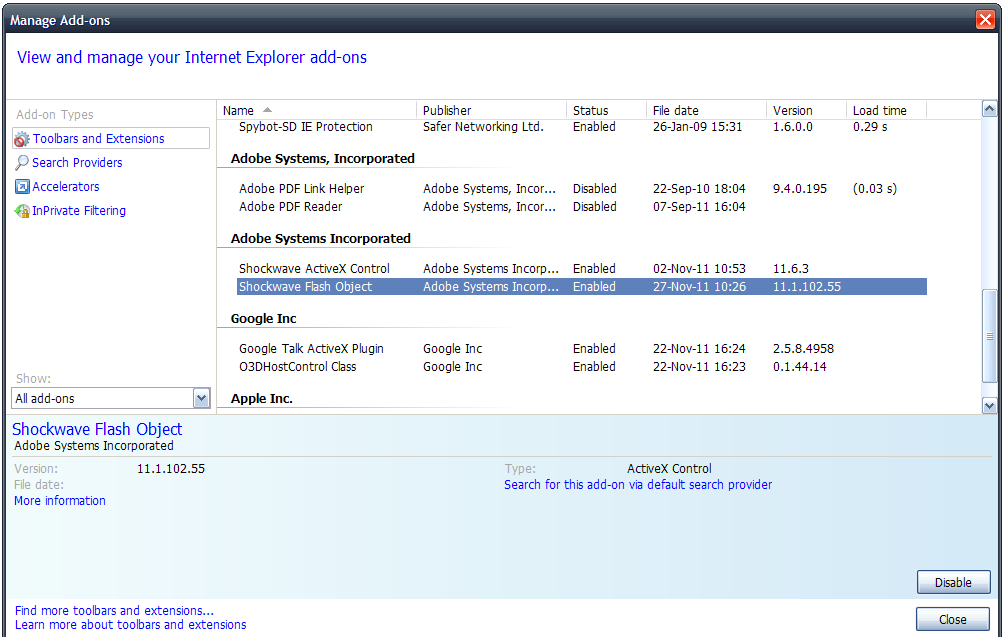The width and height of the screenshot is (1004, 637).
Task: Select Shockwave Flash Object row
Action: [581, 287]
